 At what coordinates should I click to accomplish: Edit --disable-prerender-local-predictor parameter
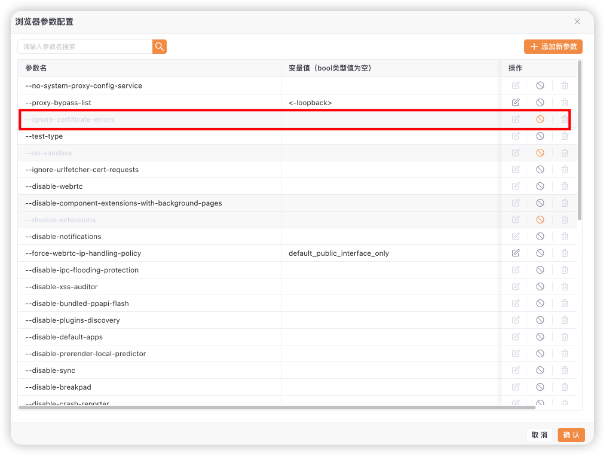click(x=515, y=353)
